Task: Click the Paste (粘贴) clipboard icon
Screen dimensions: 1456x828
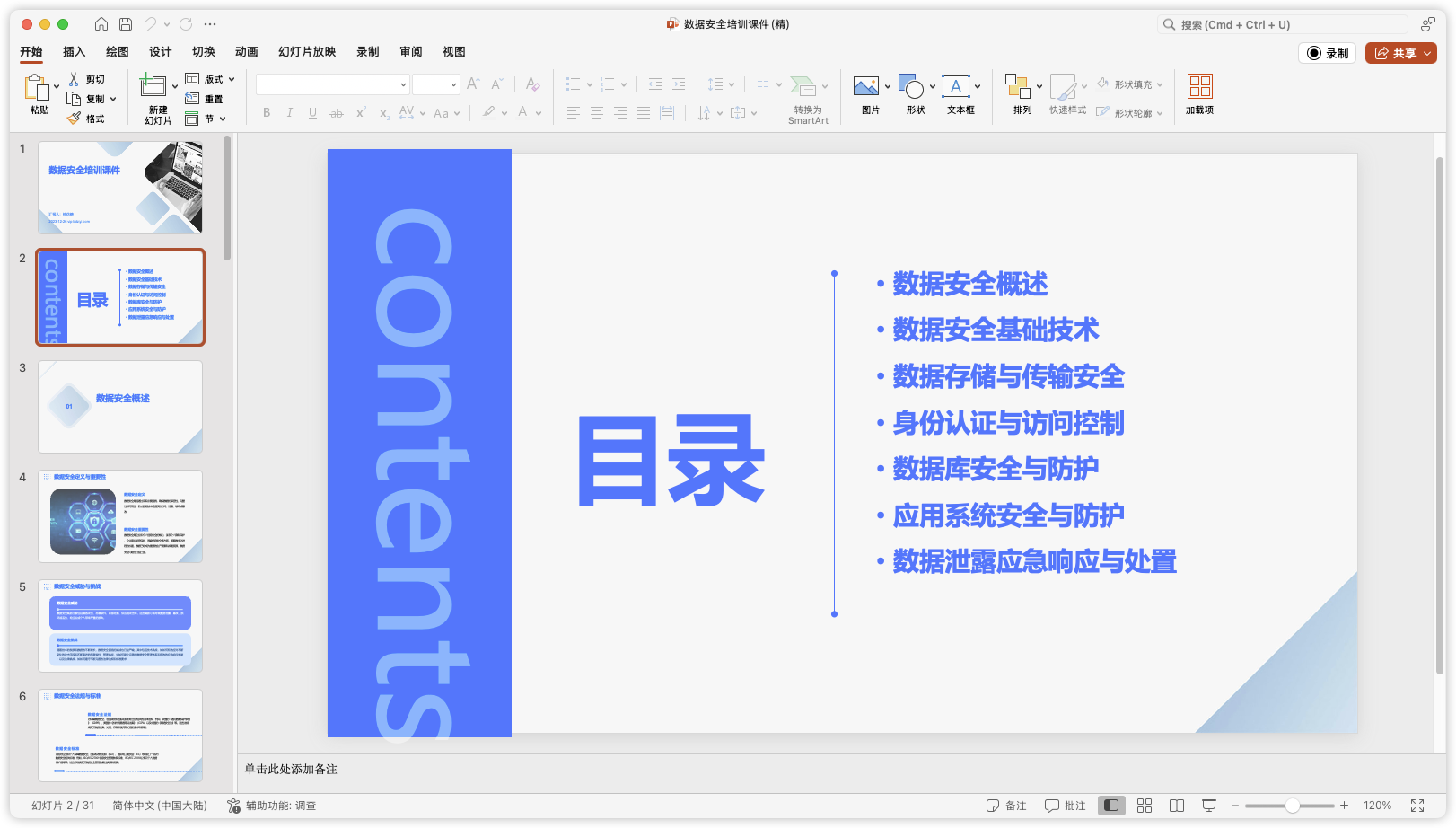Action: coord(37,88)
